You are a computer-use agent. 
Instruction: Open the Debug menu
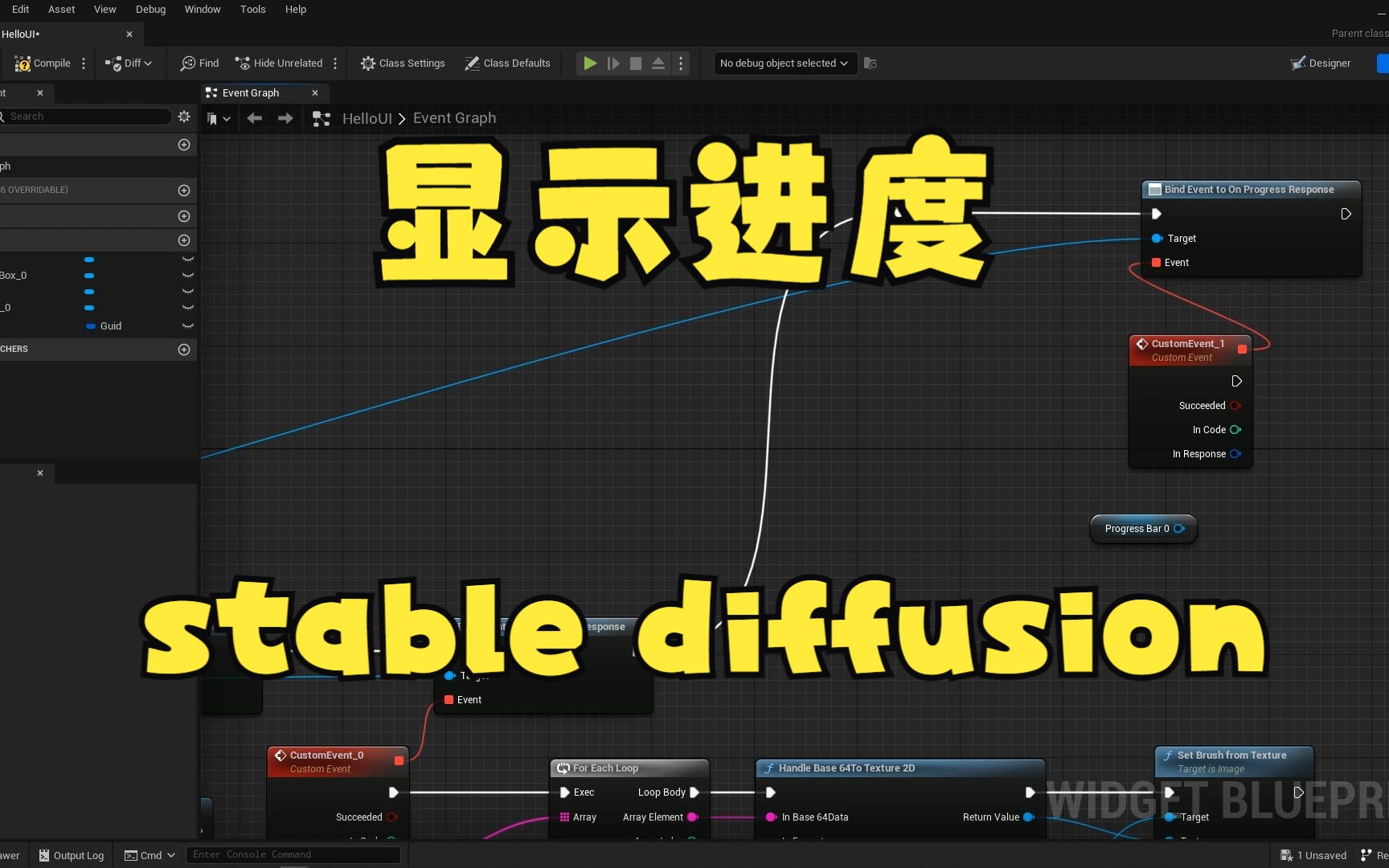150,10
